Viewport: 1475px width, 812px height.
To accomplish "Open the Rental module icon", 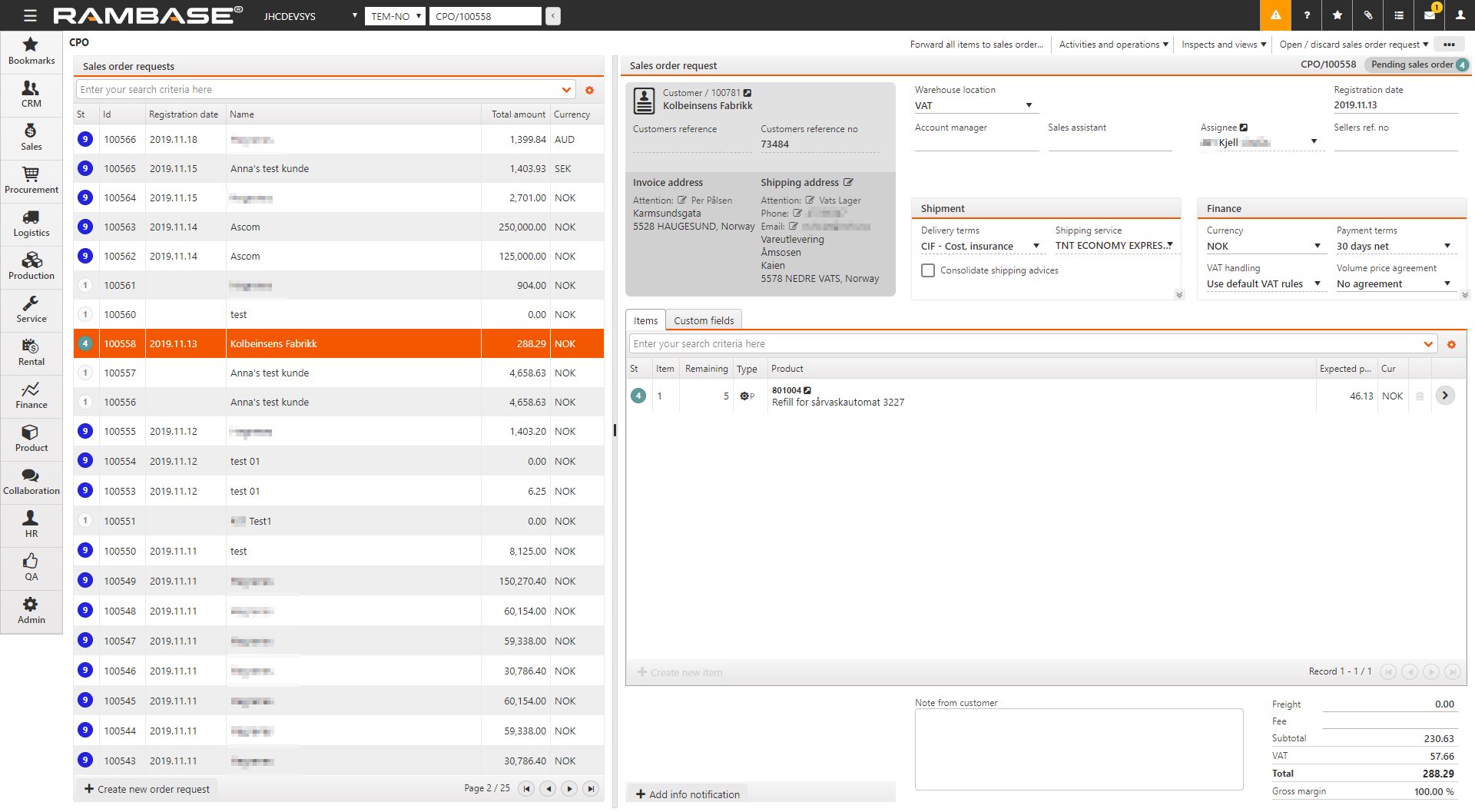I will (31, 353).
